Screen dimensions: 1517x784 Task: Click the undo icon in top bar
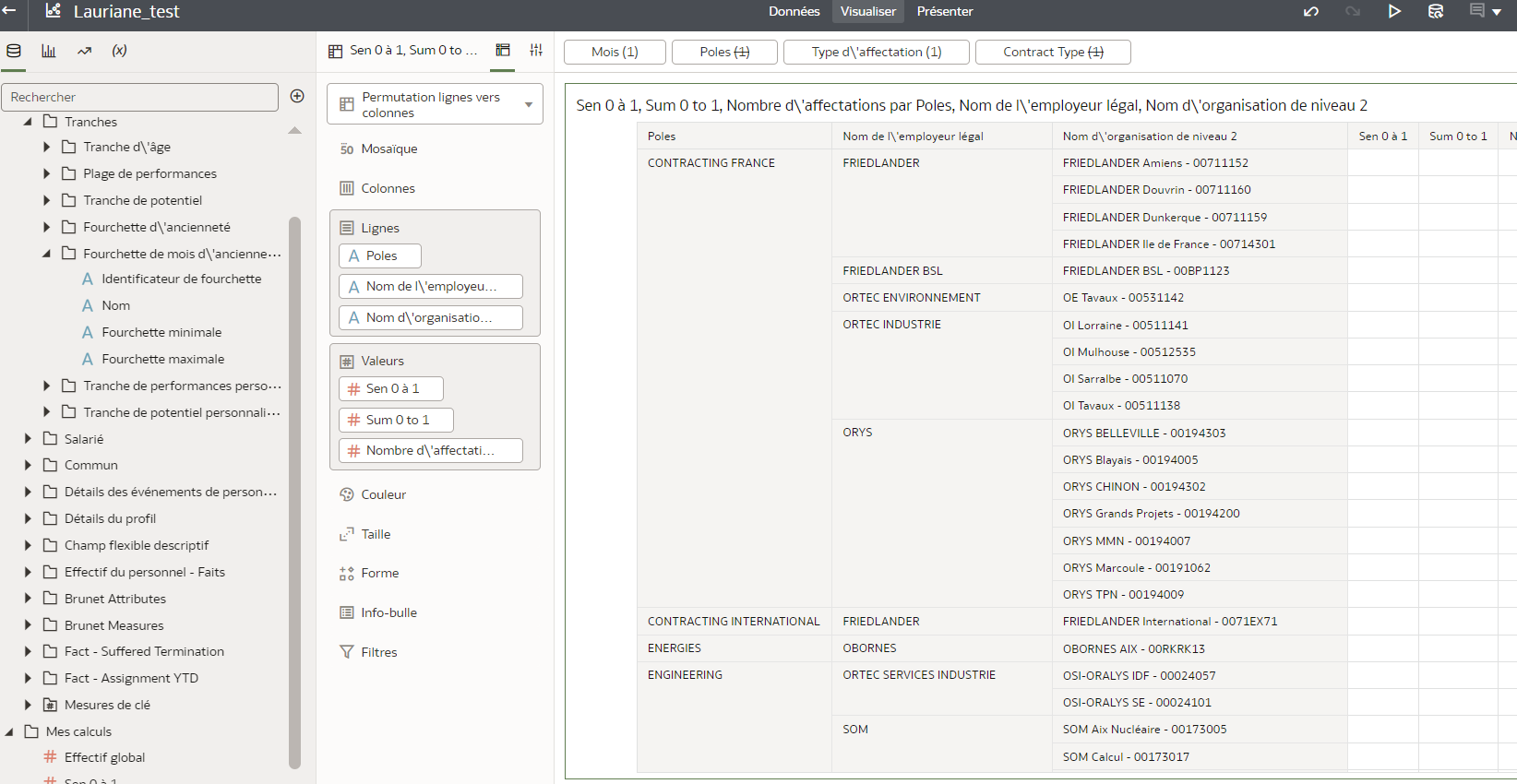1311,11
